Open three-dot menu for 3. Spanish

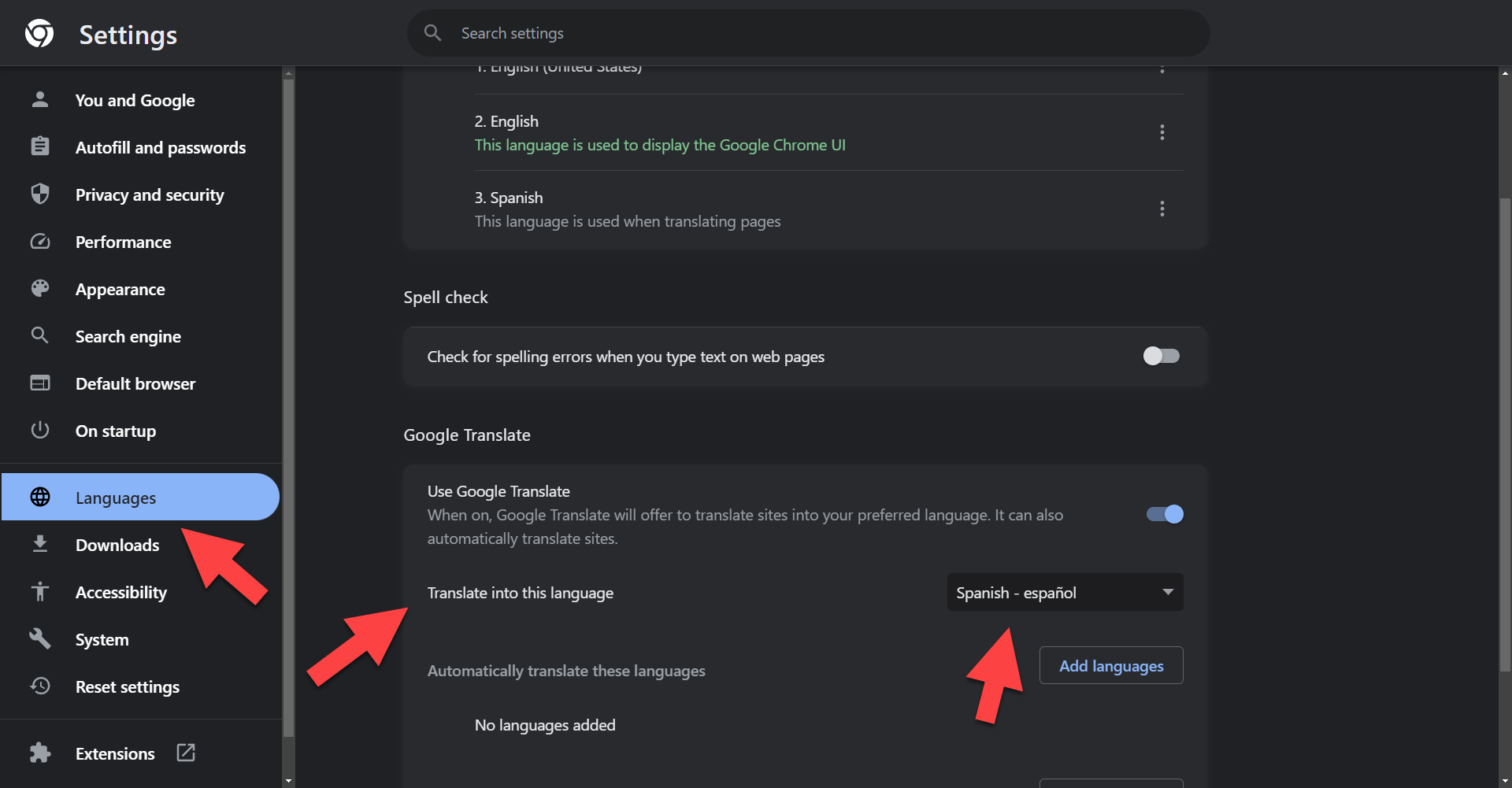click(x=1162, y=209)
